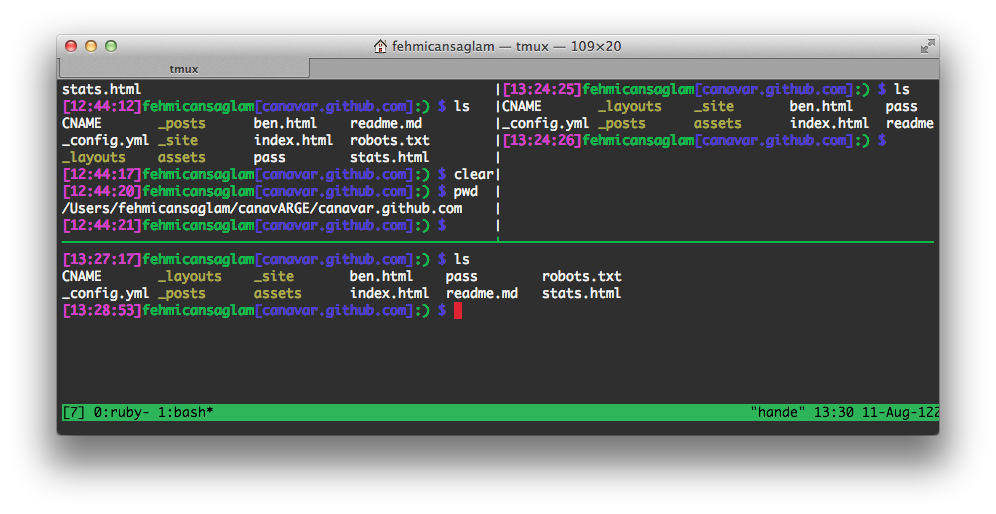Toggle fullscreen with the arrows icon
The width and height of the screenshot is (996, 514).
coord(927,46)
